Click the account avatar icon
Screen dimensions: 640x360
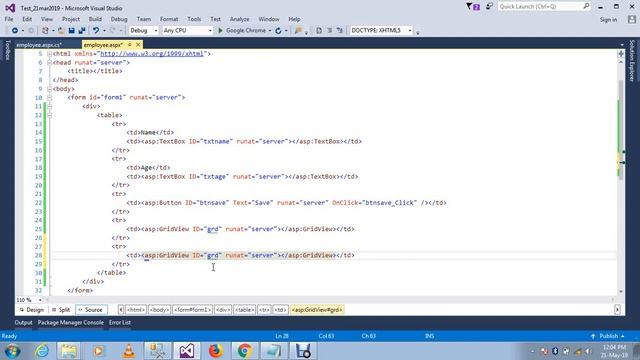click(x=632, y=19)
